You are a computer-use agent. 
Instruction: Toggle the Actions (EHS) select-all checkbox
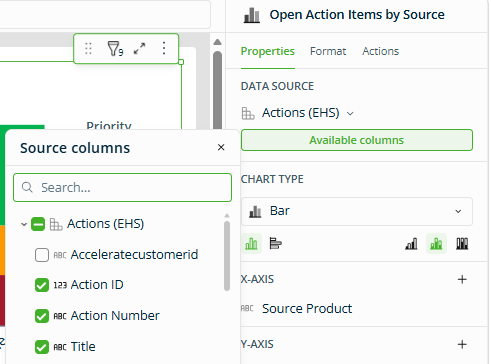coord(38,224)
